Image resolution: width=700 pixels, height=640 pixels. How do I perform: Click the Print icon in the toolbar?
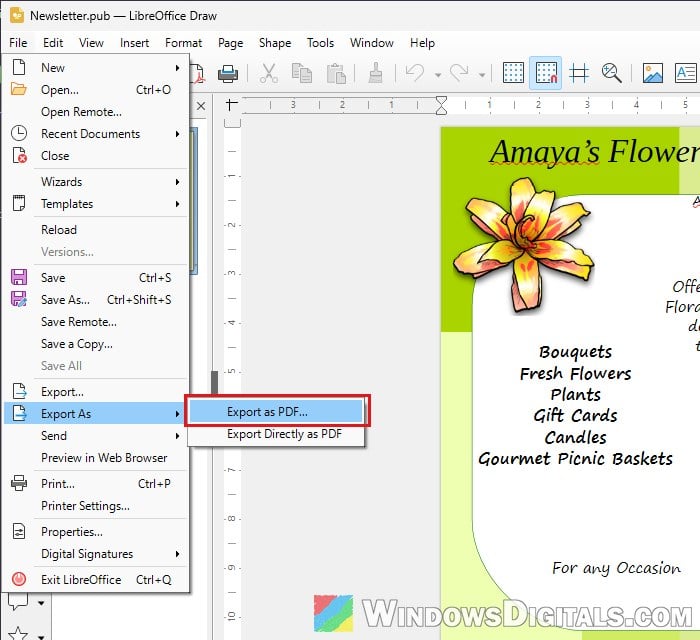(228, 73)
